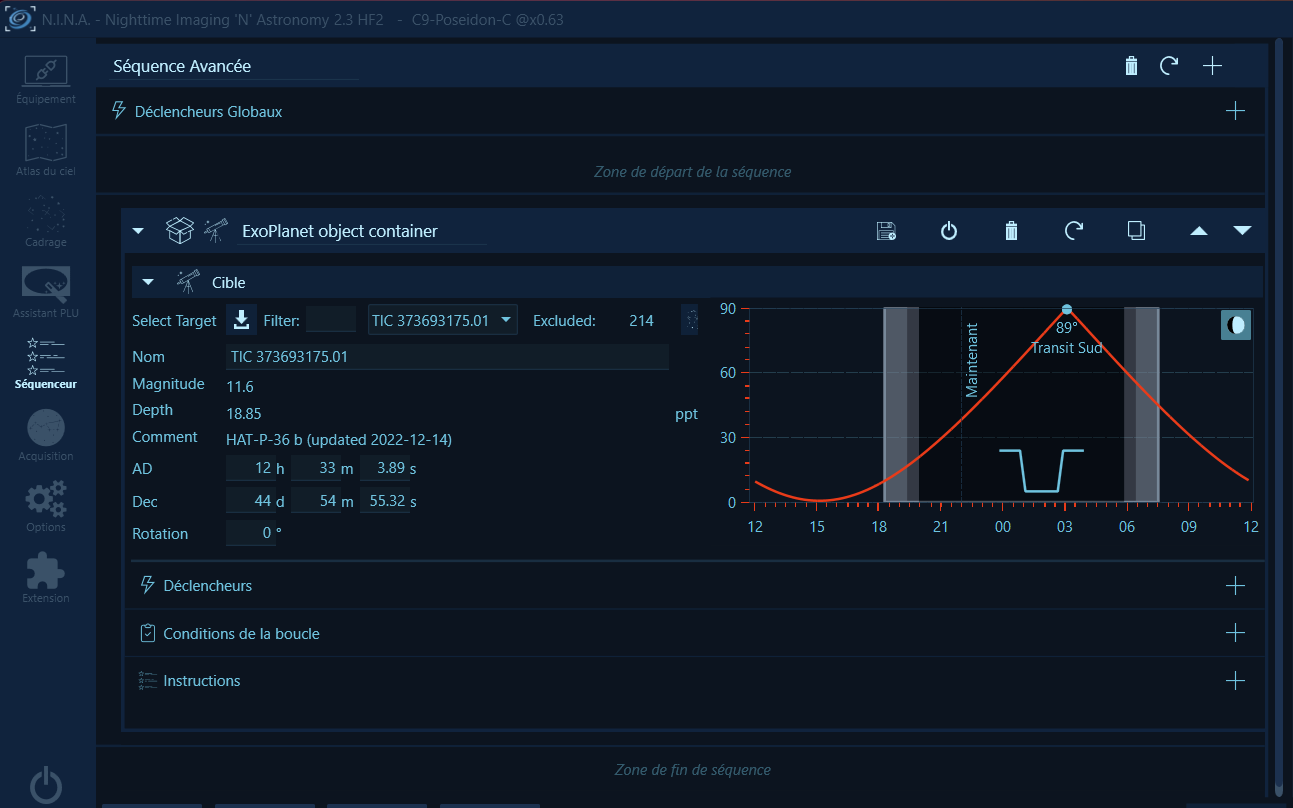Click the comment text HAT-P-36 b
Viewport: 1293px width, 808px height.
(340, 439)
